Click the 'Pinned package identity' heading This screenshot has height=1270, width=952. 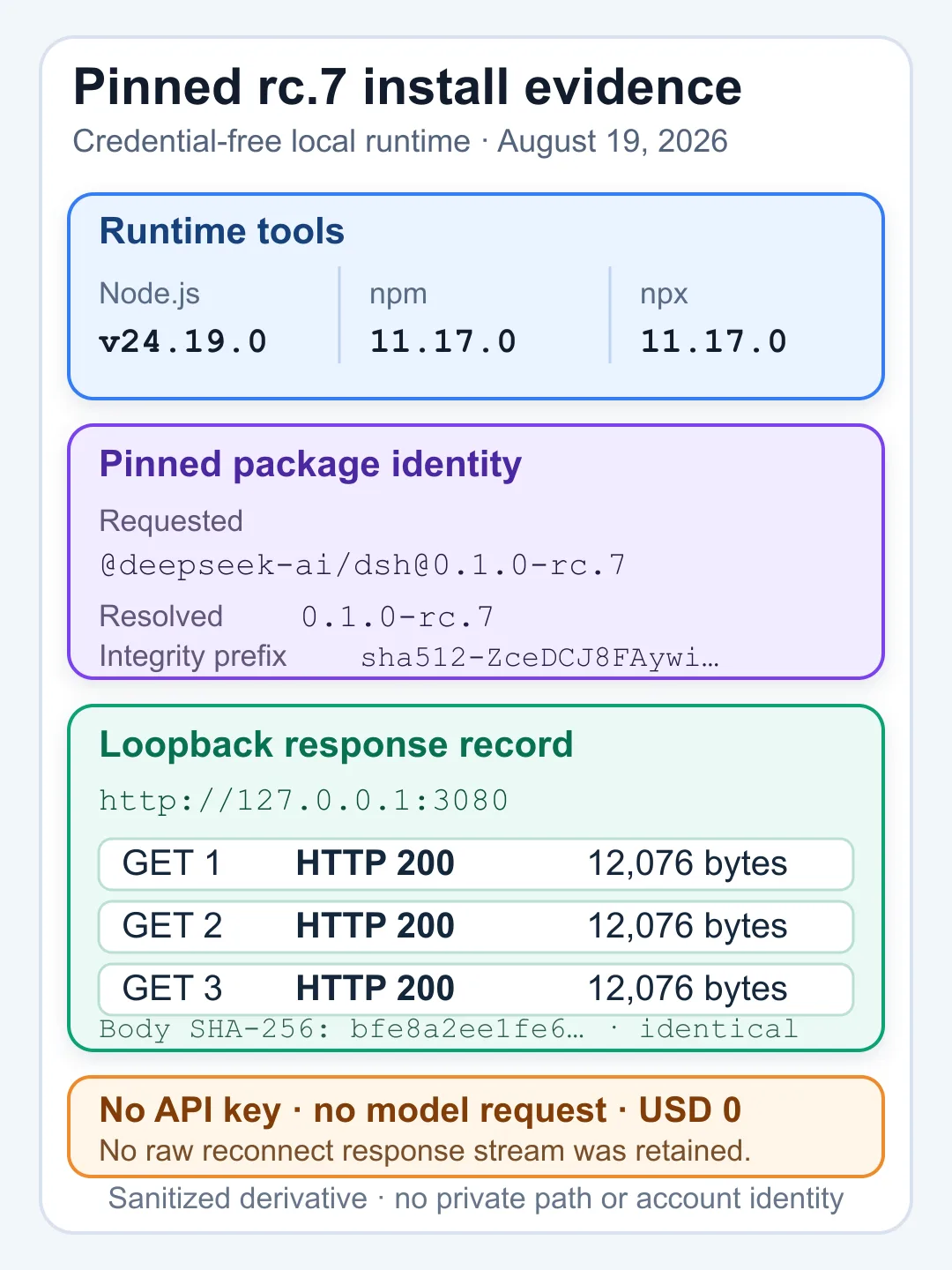tap(310, 465)
